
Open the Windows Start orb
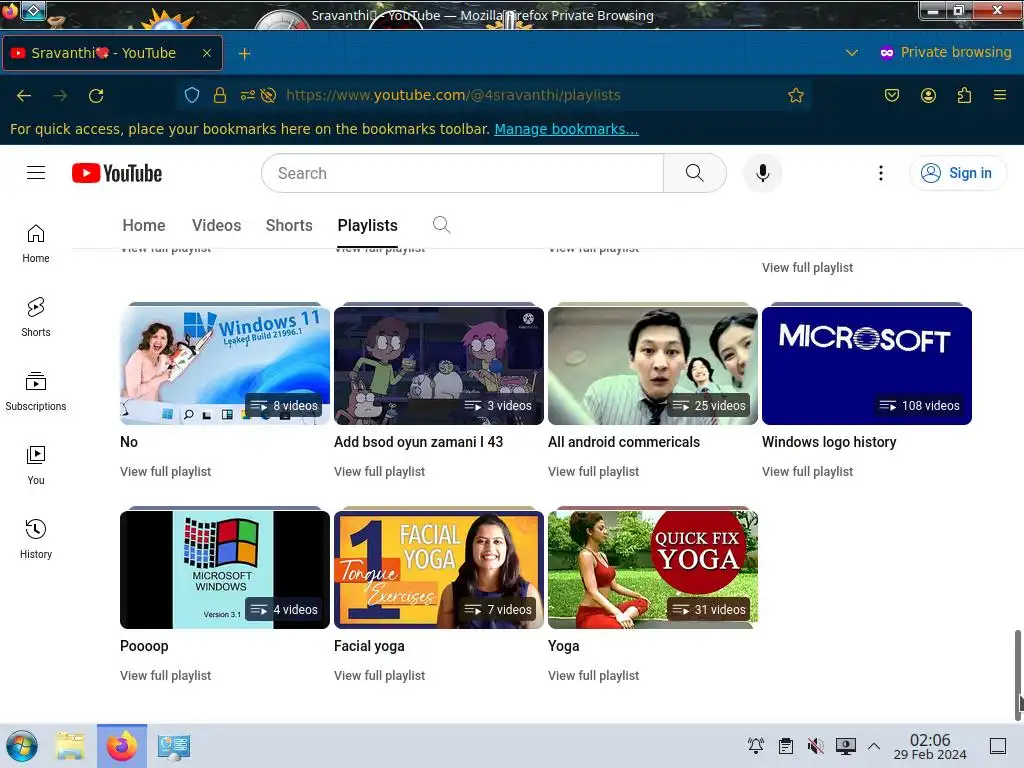coord(22,746)
